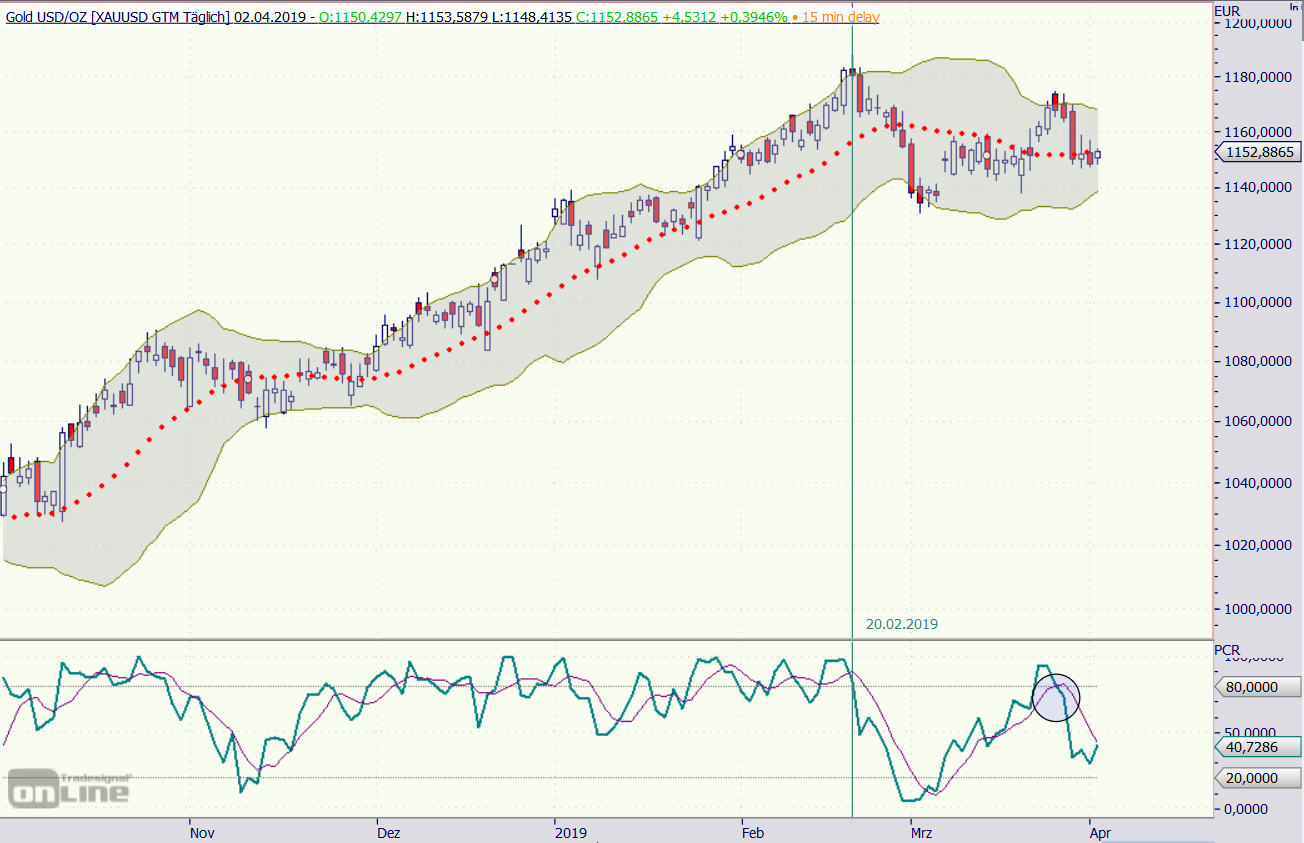Click the Apr label on the time axis
This screenshot has width=1304, height=843.
pyautogui.click(x=1099, y=831)
